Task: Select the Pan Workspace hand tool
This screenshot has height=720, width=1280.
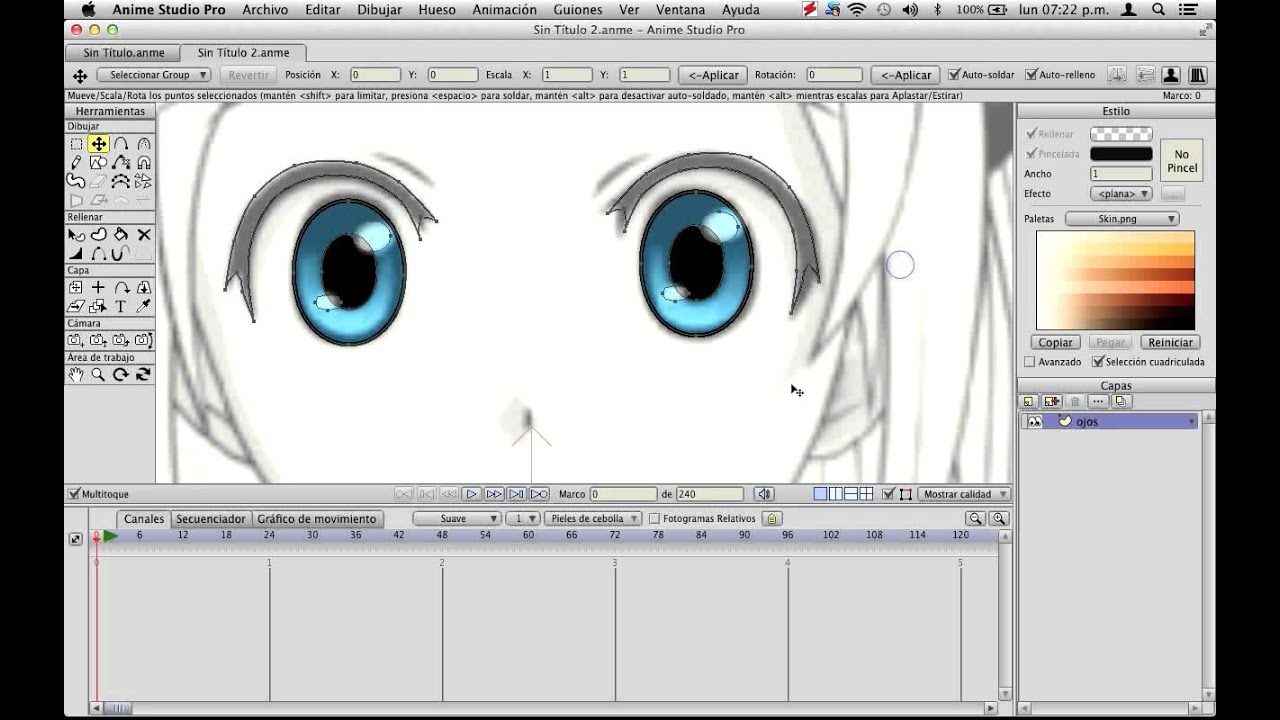Action: [76, 375]
